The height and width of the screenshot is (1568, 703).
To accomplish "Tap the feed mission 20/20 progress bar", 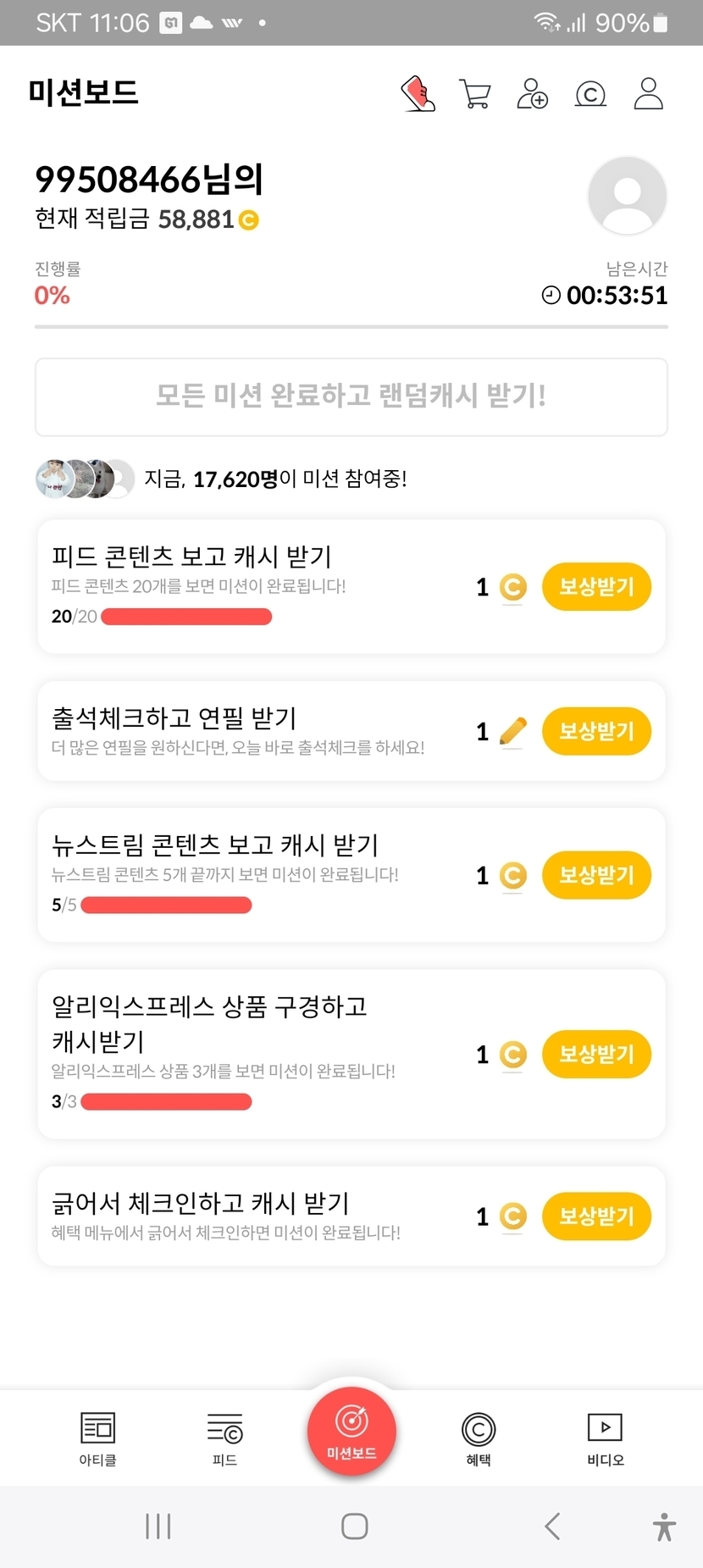I will pos(186,617).
